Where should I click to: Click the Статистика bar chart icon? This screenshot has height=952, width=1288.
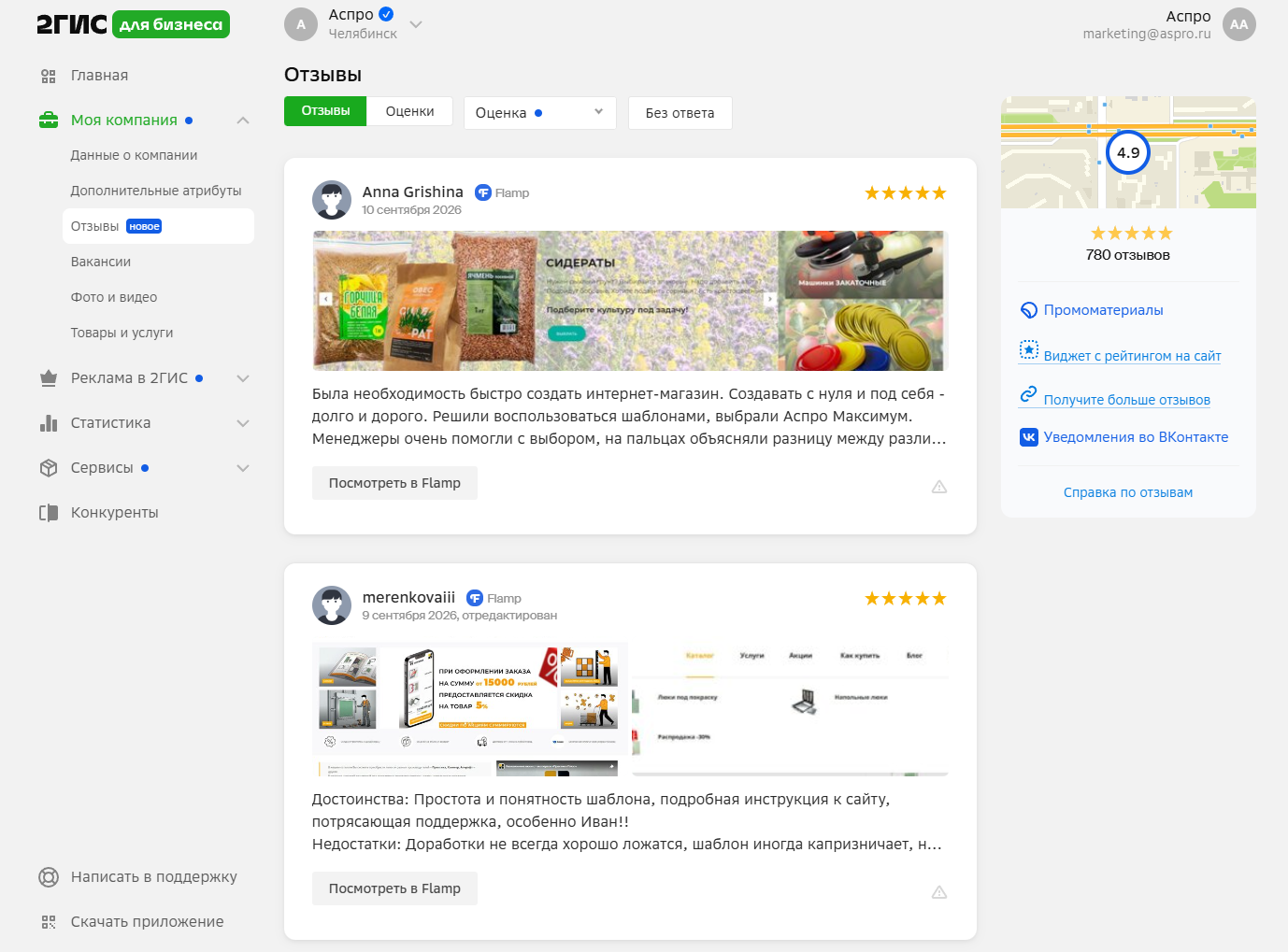49,423
